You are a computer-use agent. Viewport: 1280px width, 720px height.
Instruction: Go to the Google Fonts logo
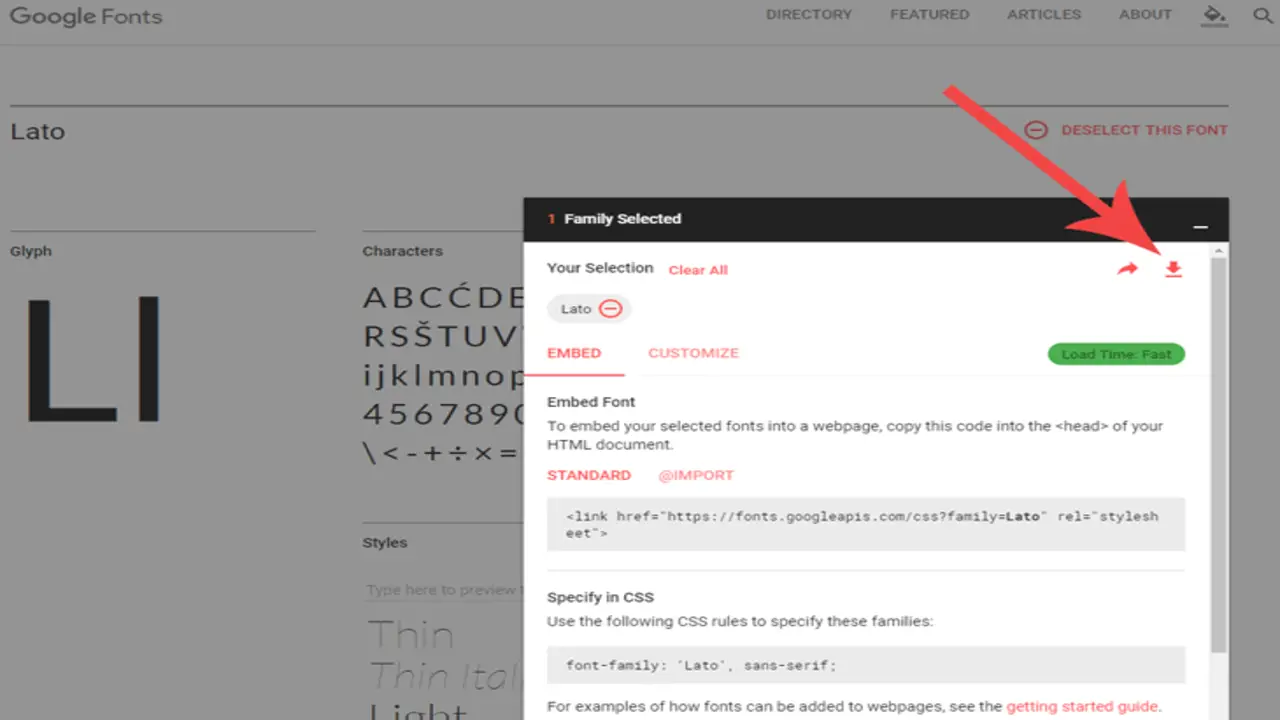85,17
